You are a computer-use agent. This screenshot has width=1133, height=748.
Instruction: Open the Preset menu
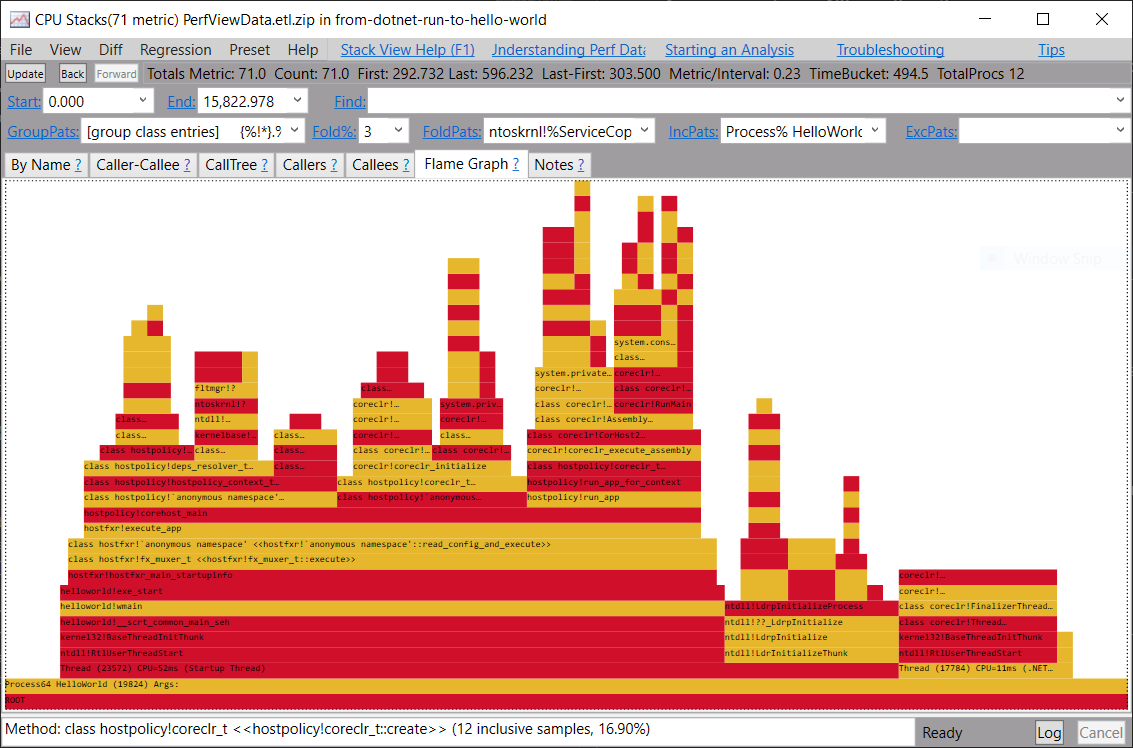tap(249, 50)
